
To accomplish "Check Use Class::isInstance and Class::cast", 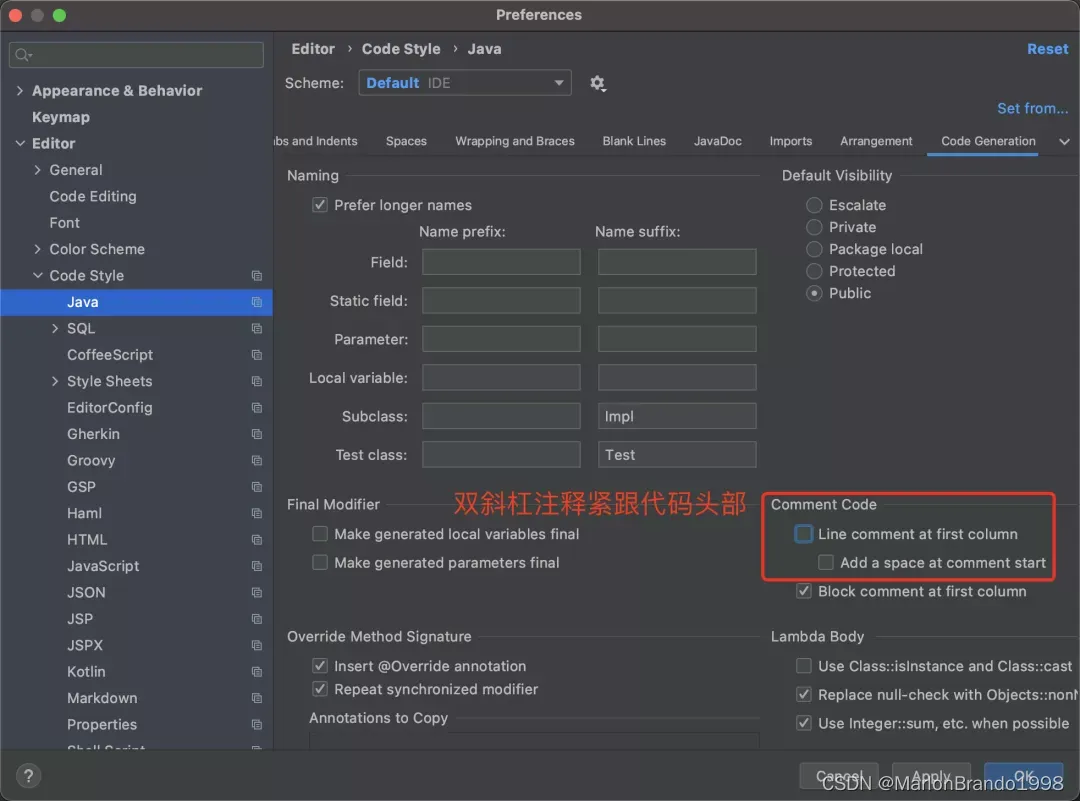I will click(x=803, y=666).
